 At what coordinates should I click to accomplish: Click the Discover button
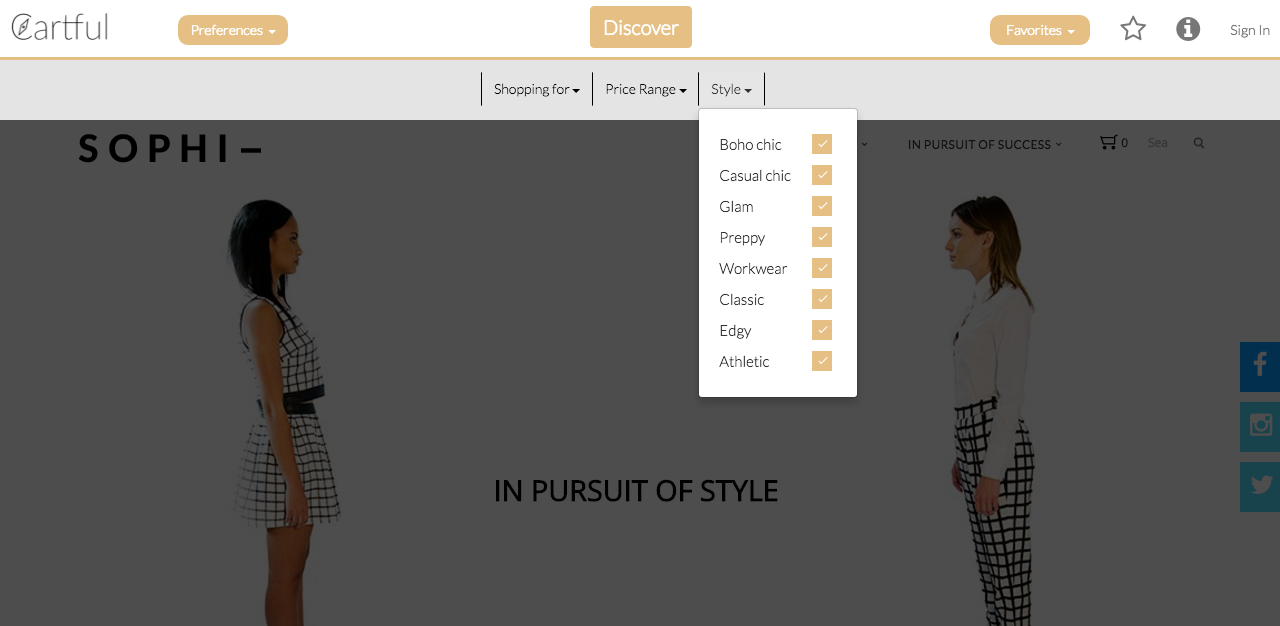[641, 27]
